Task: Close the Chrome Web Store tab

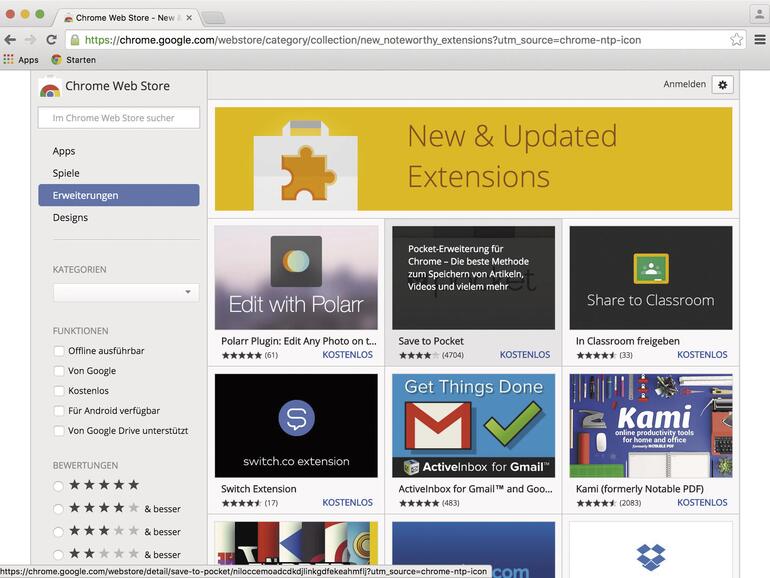Action: [x=189, y=18]
